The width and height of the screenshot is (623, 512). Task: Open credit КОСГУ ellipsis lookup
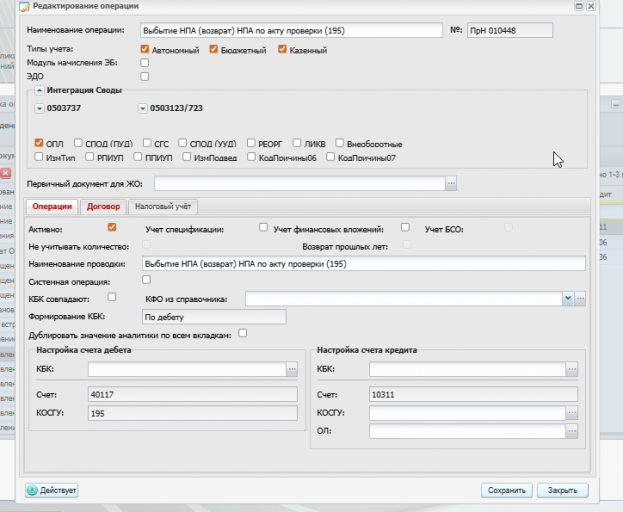click(x=572, y=413)
